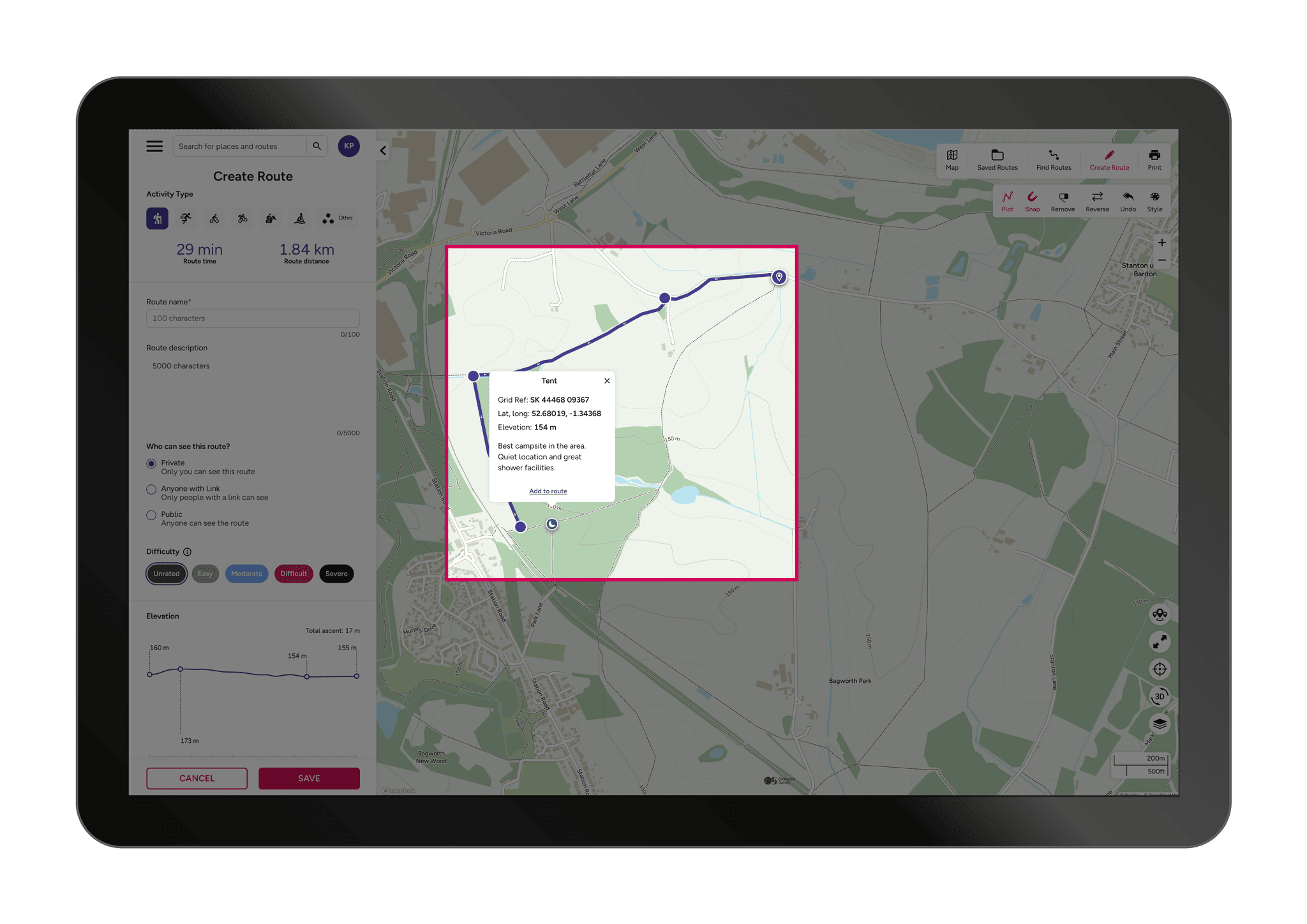Choose the Public visibility option
Viewport: 1307px width, 924px height.
point(151,515)
